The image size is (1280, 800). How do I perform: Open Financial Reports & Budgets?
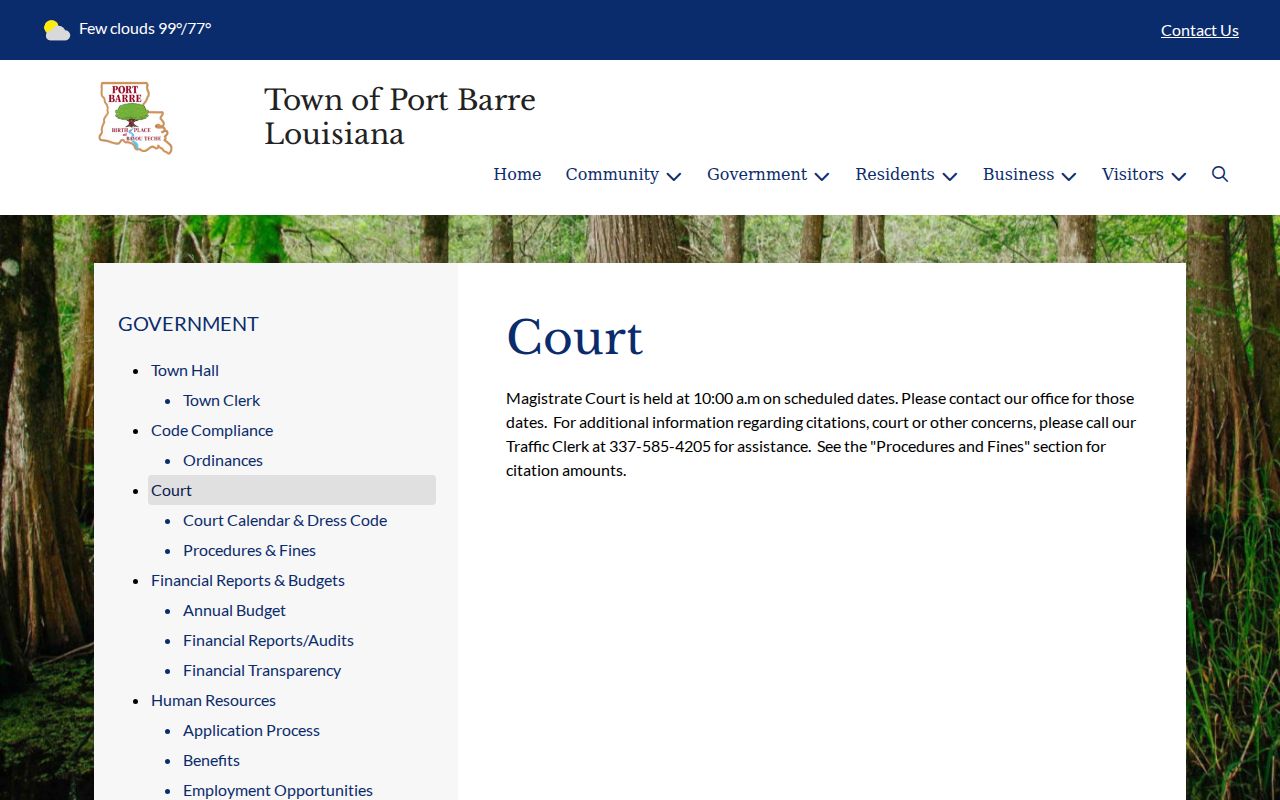248,580
